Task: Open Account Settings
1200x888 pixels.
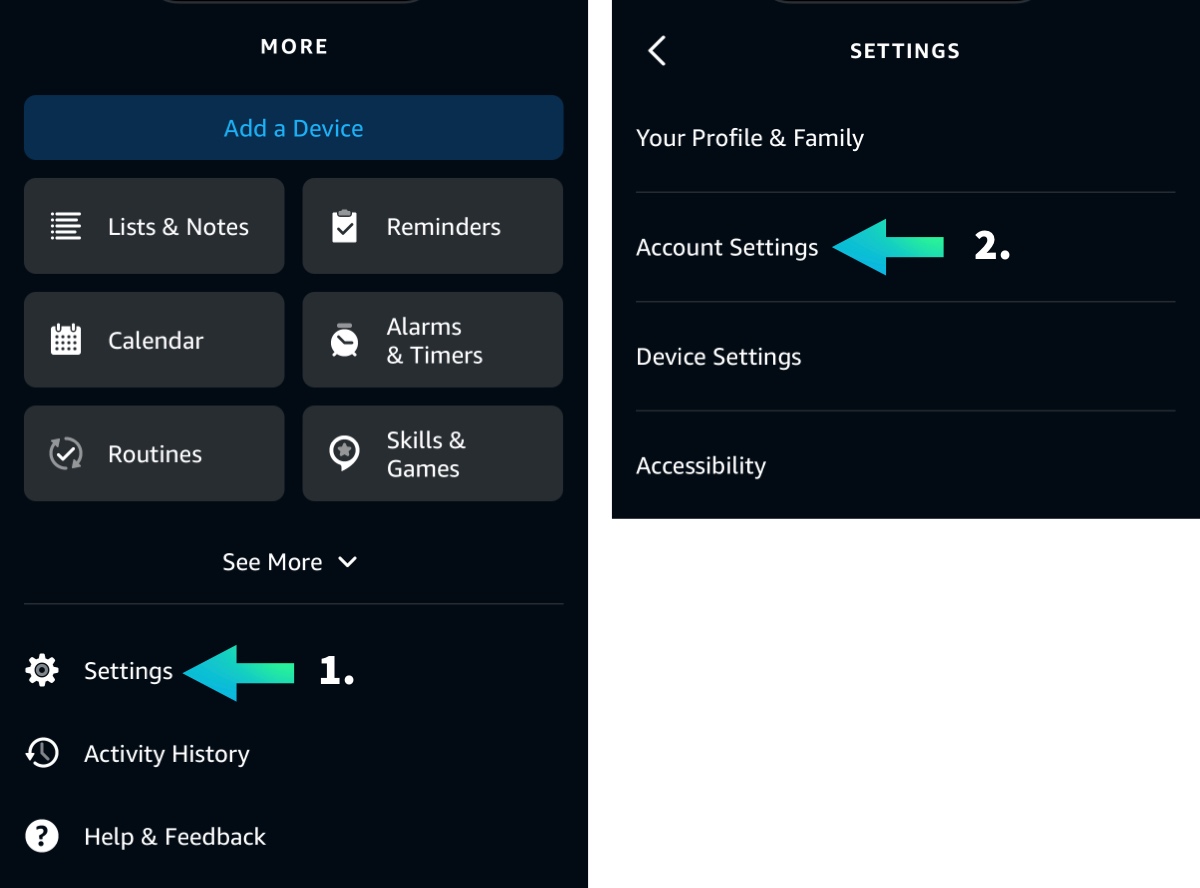Action: [727, 247]
